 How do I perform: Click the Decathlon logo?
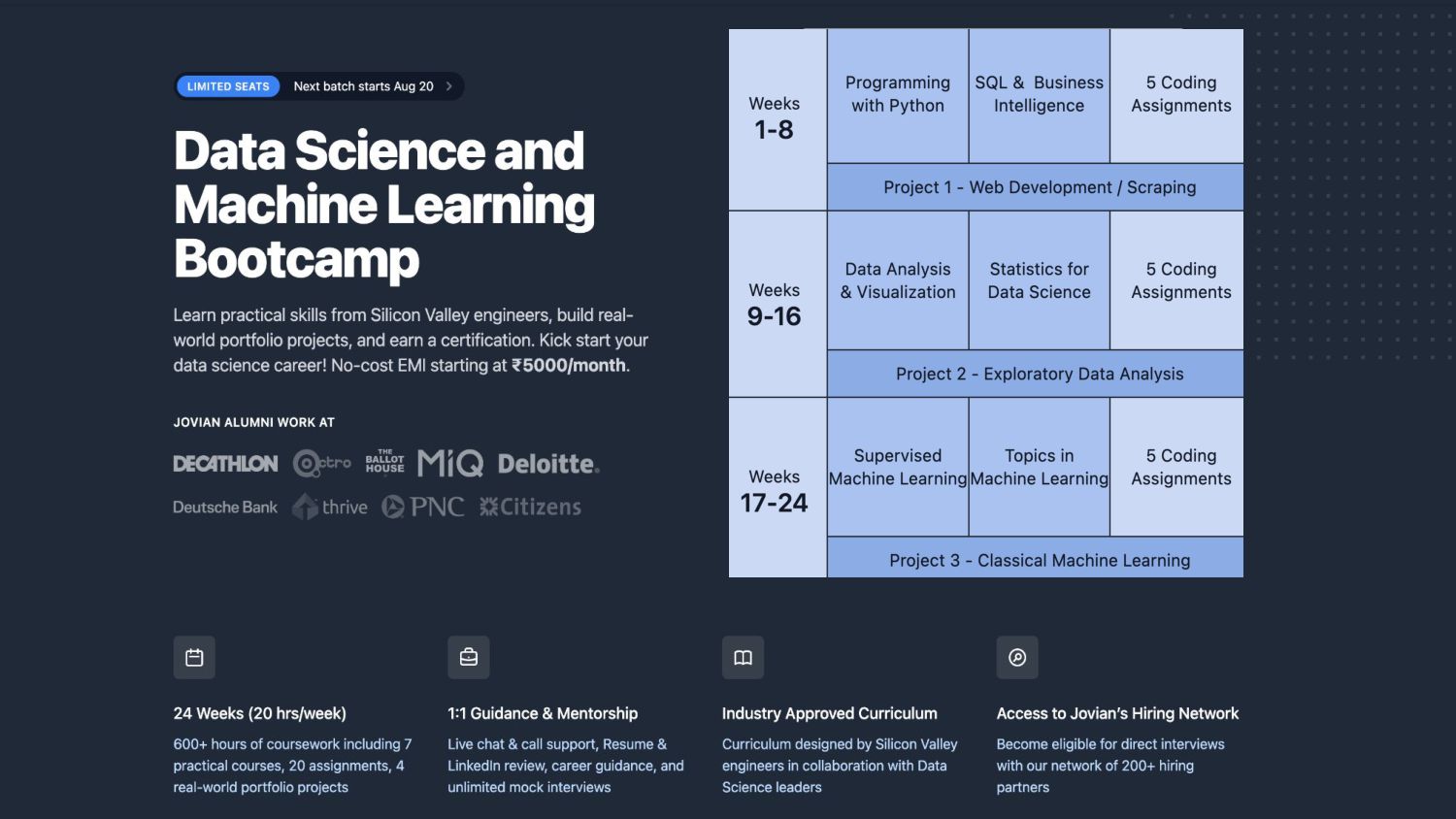pyautogui.click(x=225, y=464)
